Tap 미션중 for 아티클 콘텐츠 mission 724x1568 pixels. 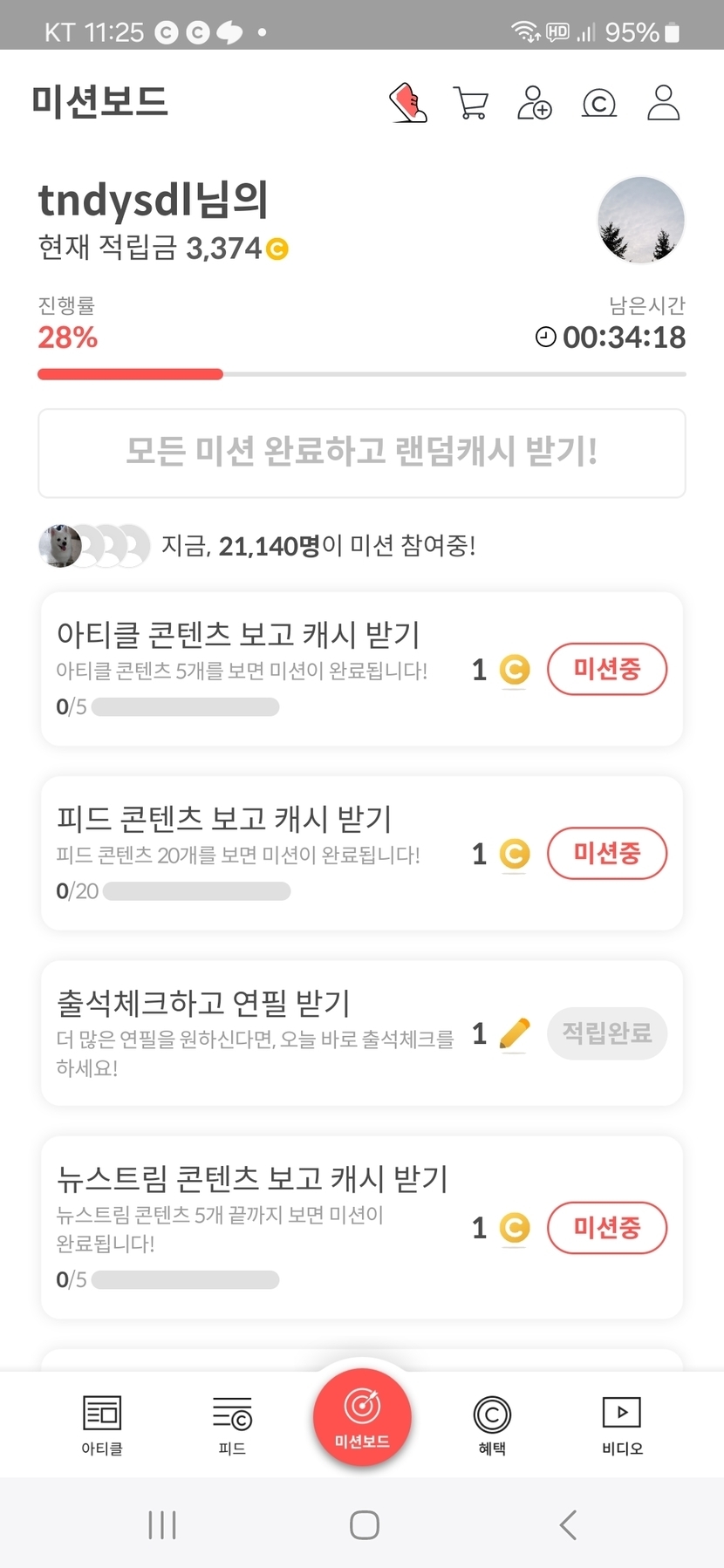click(x=607, y=670)
